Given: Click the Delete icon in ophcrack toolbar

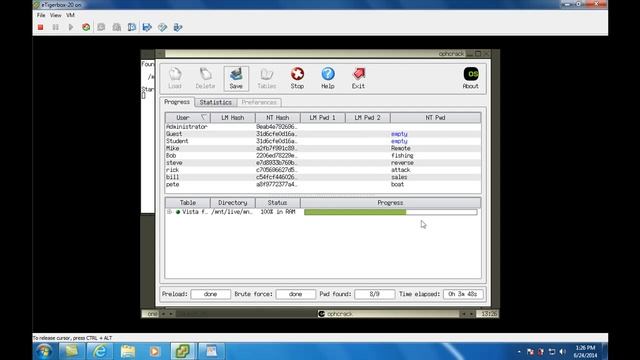Looking at the screenshot, I should point(205,78).
